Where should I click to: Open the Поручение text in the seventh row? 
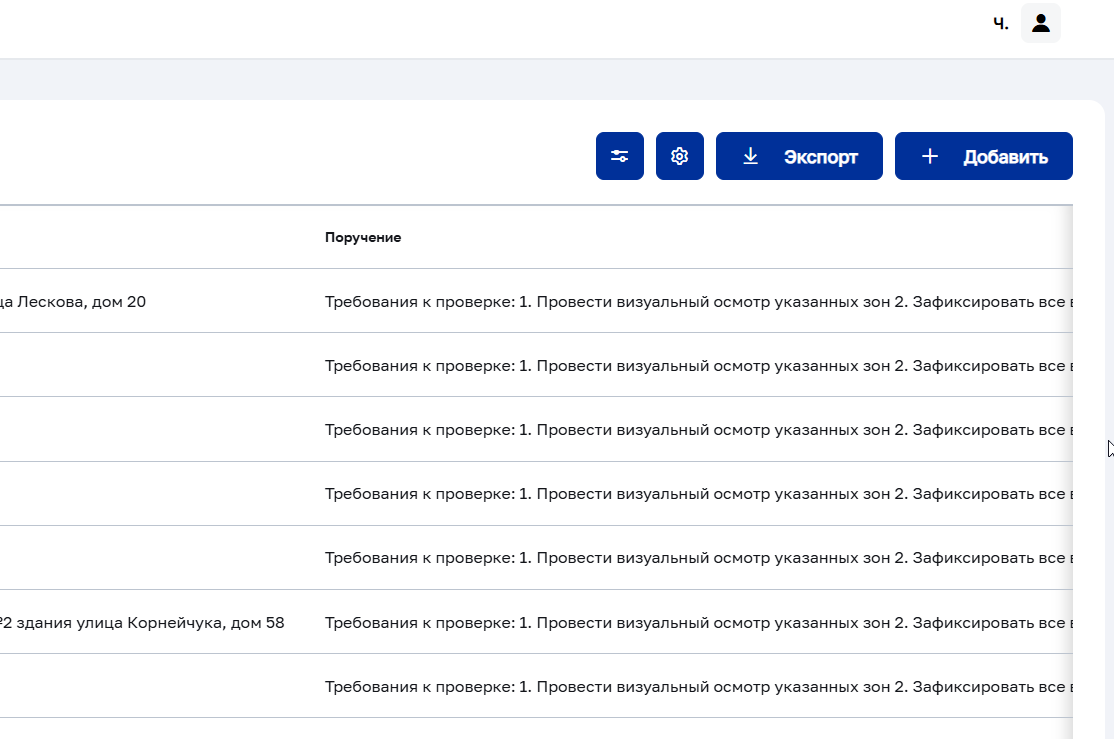(698, 686)
